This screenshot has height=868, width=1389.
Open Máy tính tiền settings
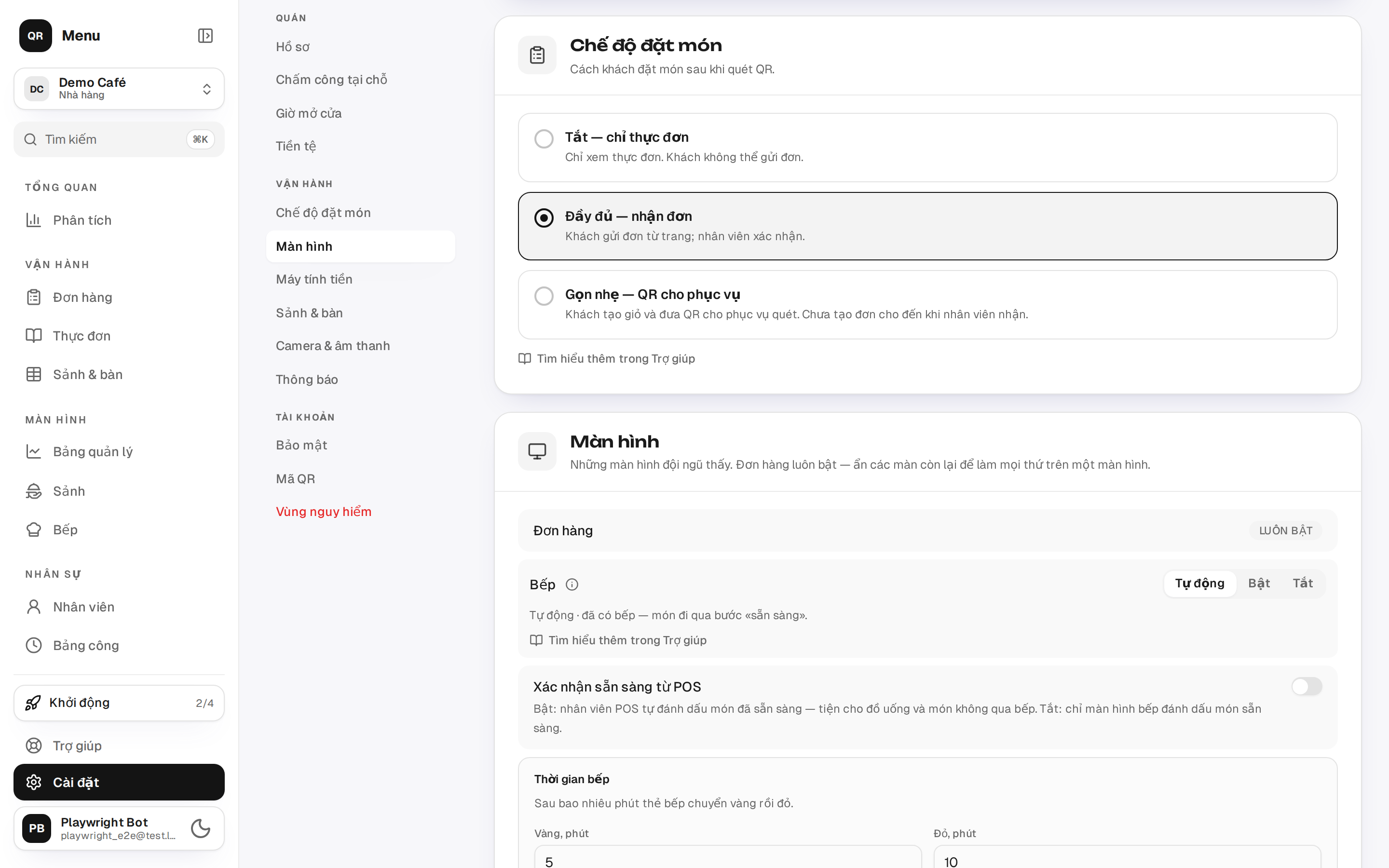coord(360,279)
